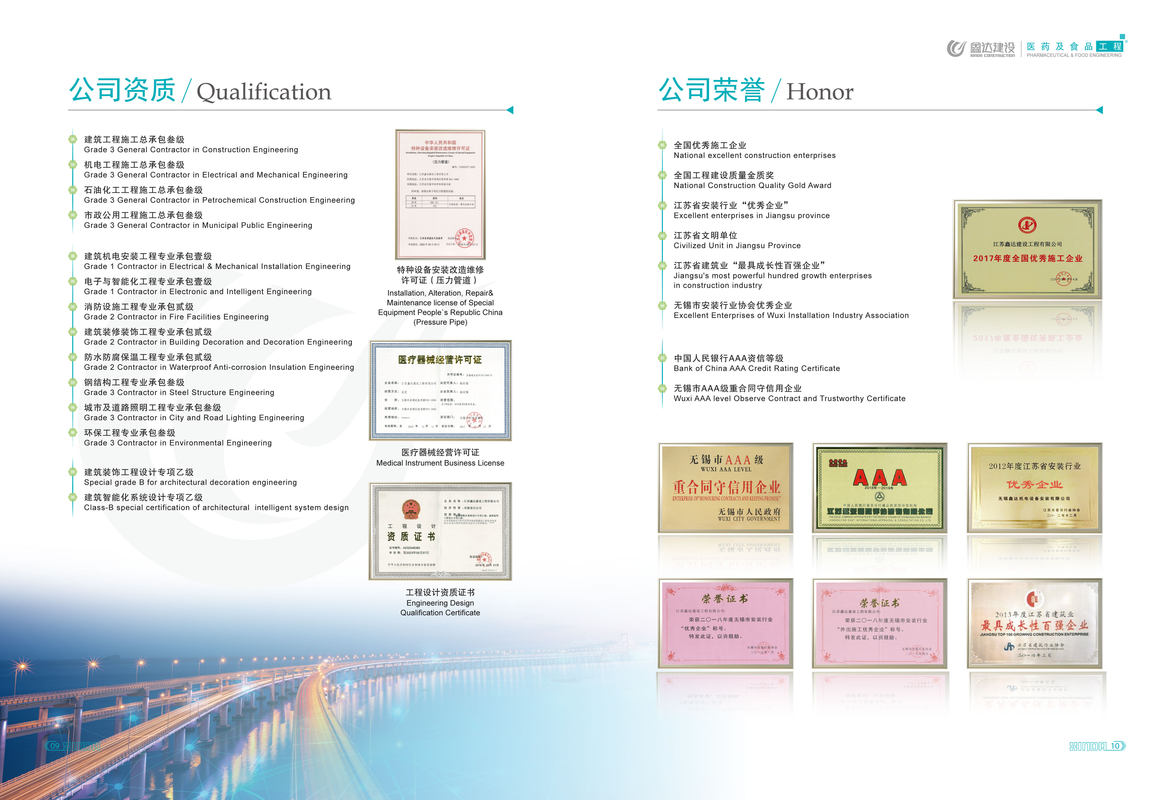Open the 2012年度江苏省安装行业 优秀企业 plaque
Screen dimensions: 1171x800
pos(1034,488)
